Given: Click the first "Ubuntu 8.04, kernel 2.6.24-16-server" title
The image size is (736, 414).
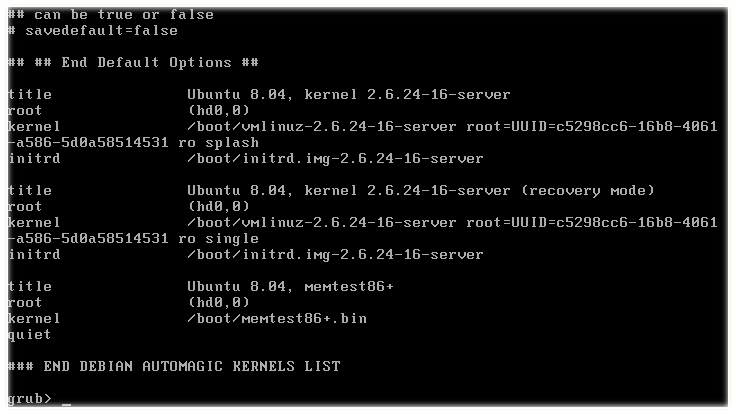Looking at the screenshot, I should pos(348,94).
